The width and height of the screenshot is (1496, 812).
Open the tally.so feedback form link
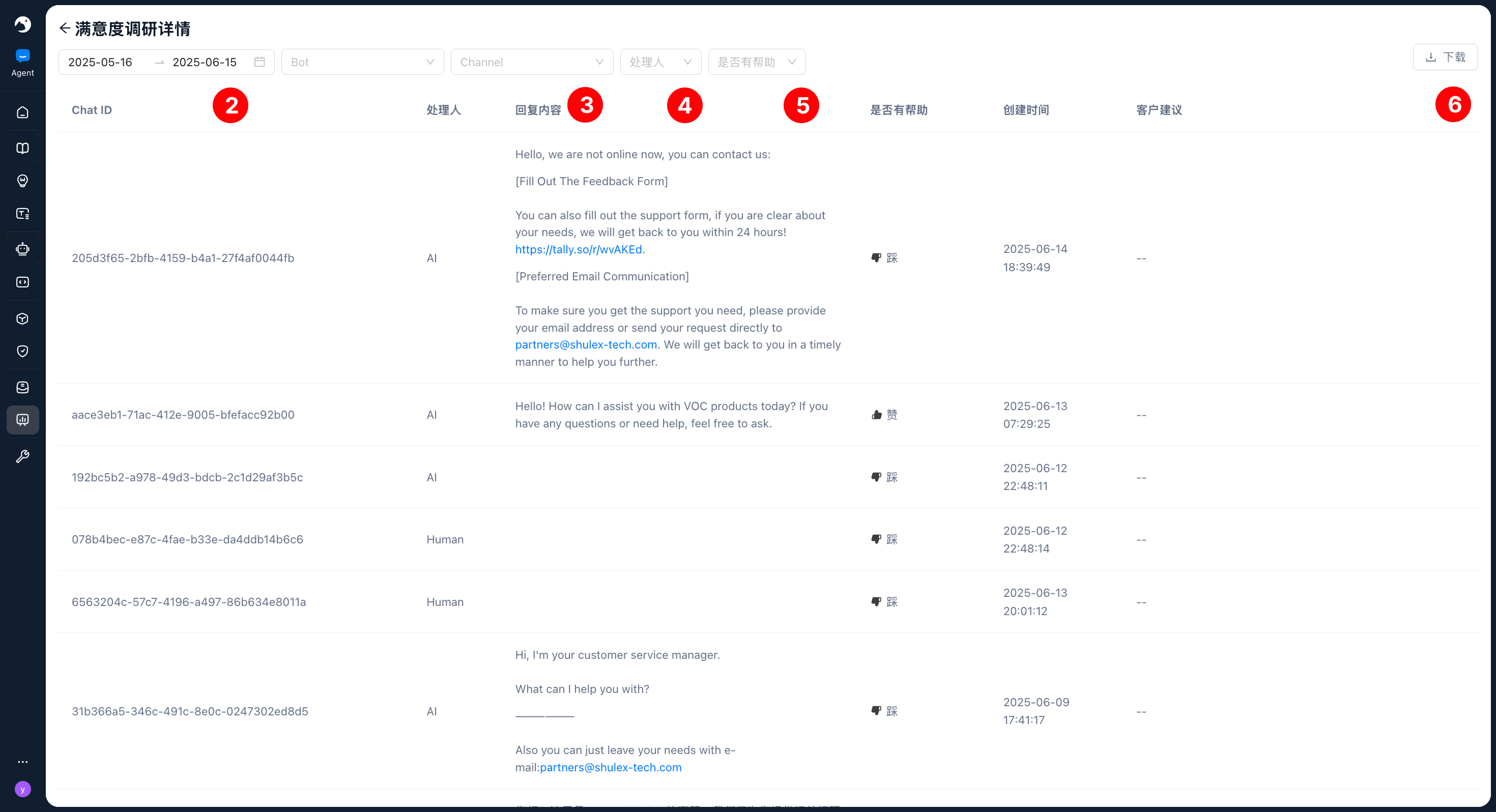pos(579,249)
